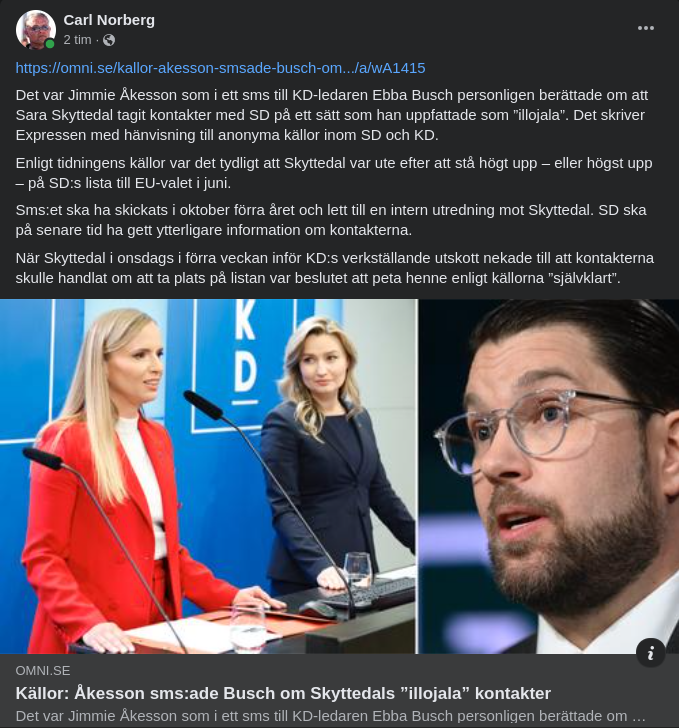Open Carl Norberg's profile picture
Viewport: 679px width, 728px height.
pyautogui.click(x=36, y=30)
